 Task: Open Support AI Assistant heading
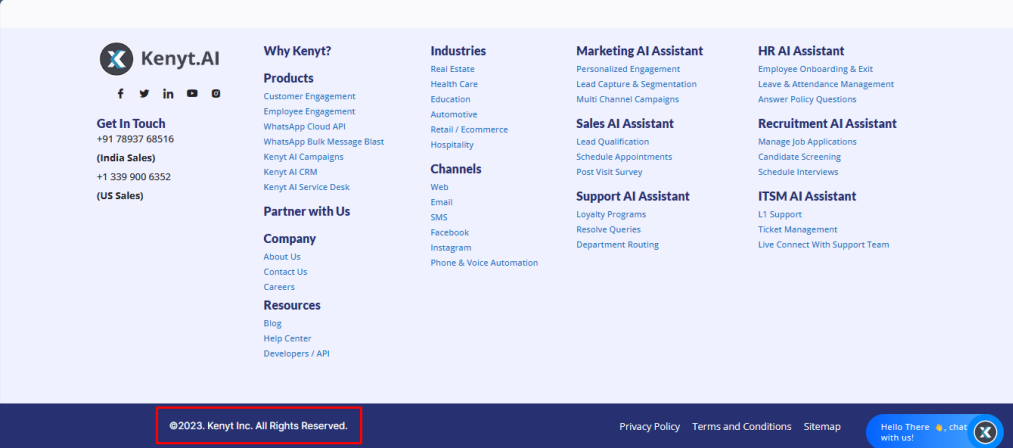click(633, 196)
